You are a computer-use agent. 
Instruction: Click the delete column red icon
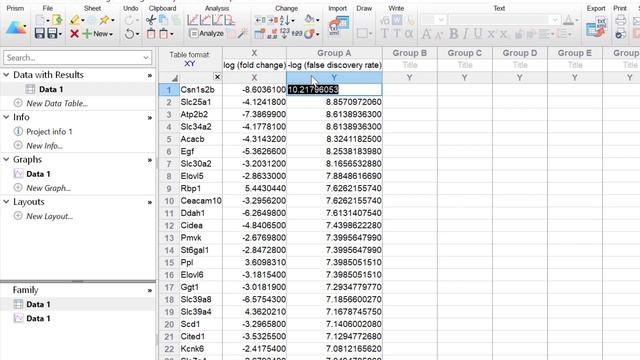click(x=272, y=20)
